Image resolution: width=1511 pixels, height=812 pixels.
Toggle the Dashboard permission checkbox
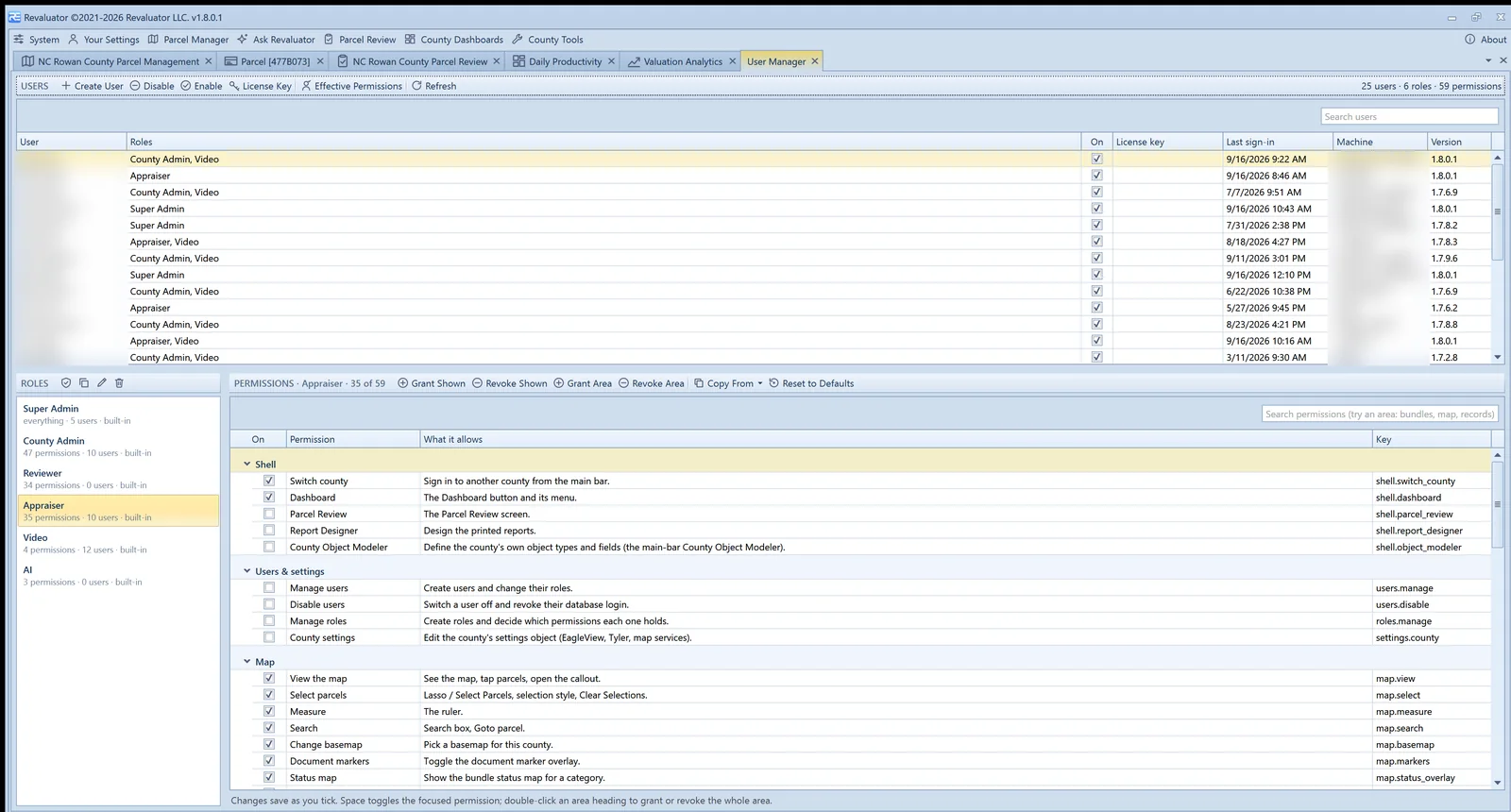269,498
